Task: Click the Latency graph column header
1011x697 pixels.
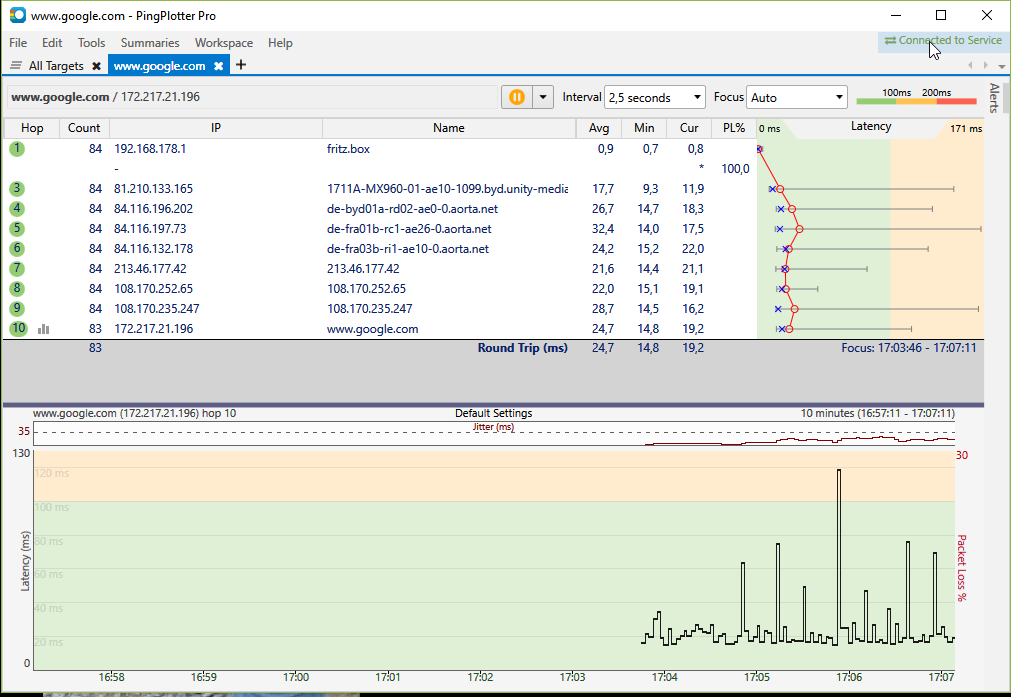Action: pos(870,127)
